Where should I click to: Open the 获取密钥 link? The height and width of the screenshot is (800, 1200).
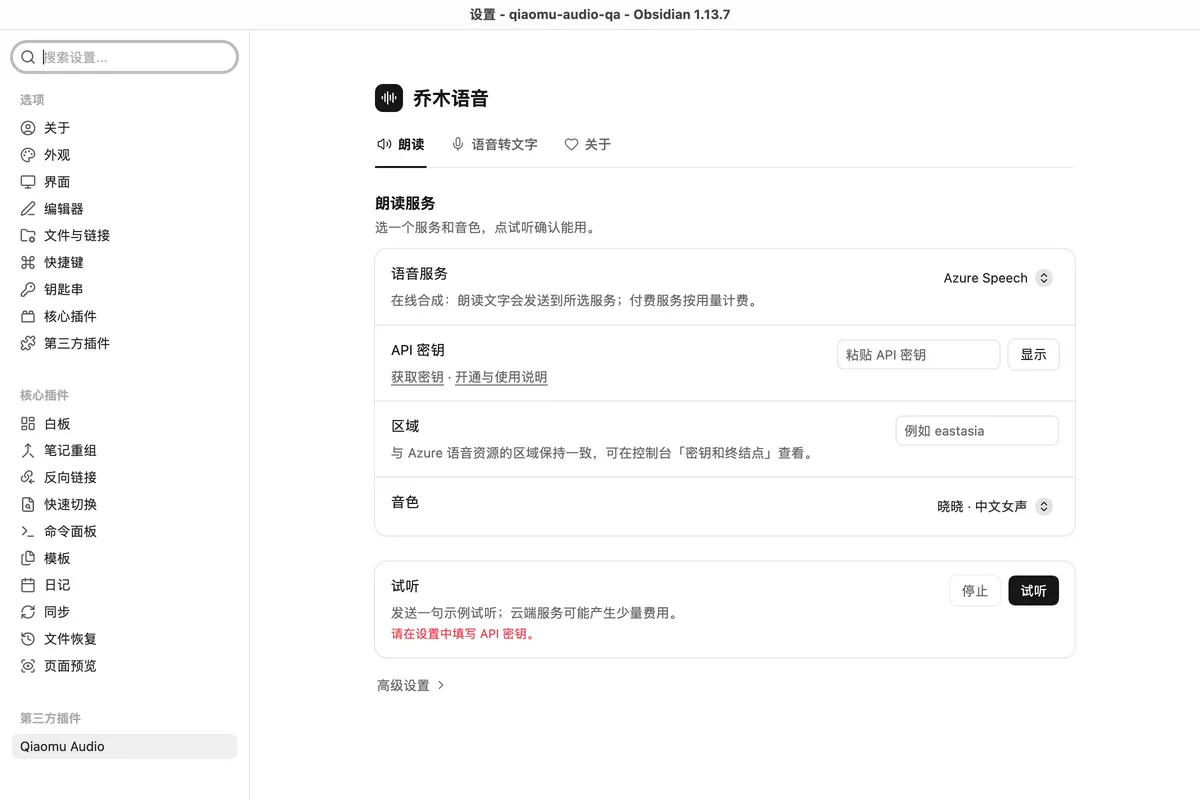pos(417,377)
